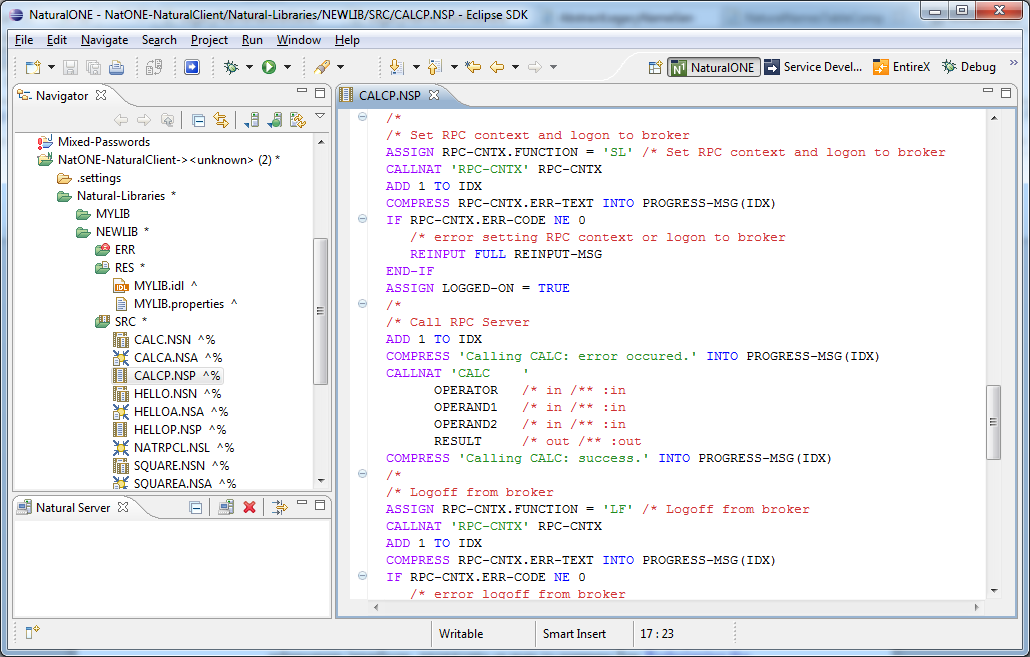Image resolution: width=1030 pixels, height=657 pixels.
Task: Open the External Tools dropdown arrow
Action: coord(340,67)
